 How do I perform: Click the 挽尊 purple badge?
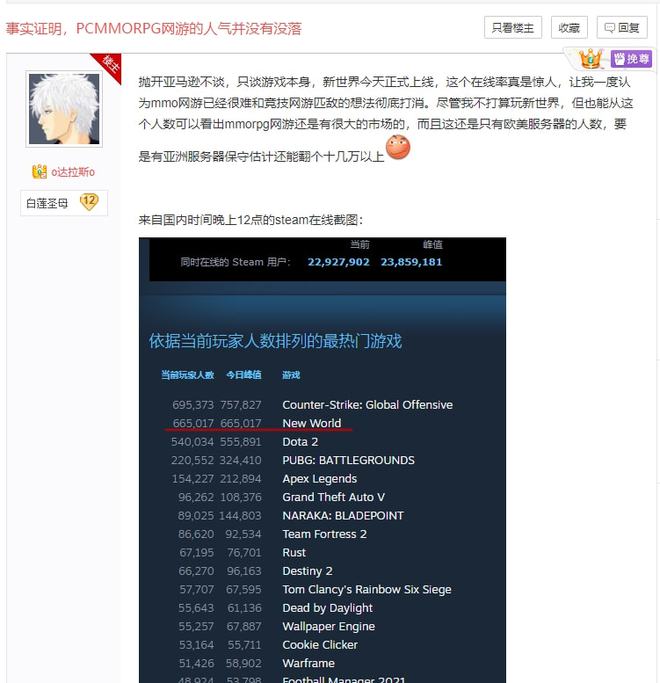[631, 59]
